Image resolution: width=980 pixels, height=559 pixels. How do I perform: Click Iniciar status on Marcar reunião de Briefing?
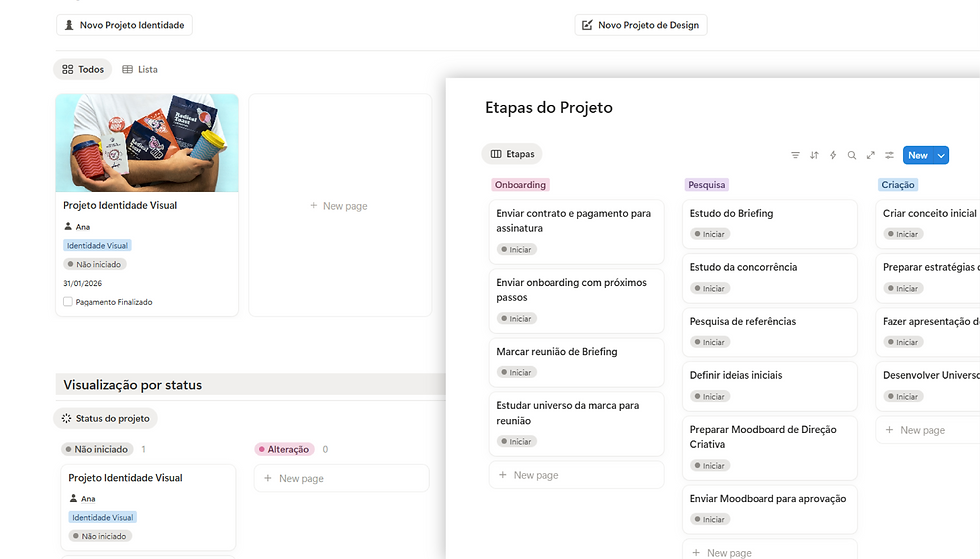pos(516,372)
